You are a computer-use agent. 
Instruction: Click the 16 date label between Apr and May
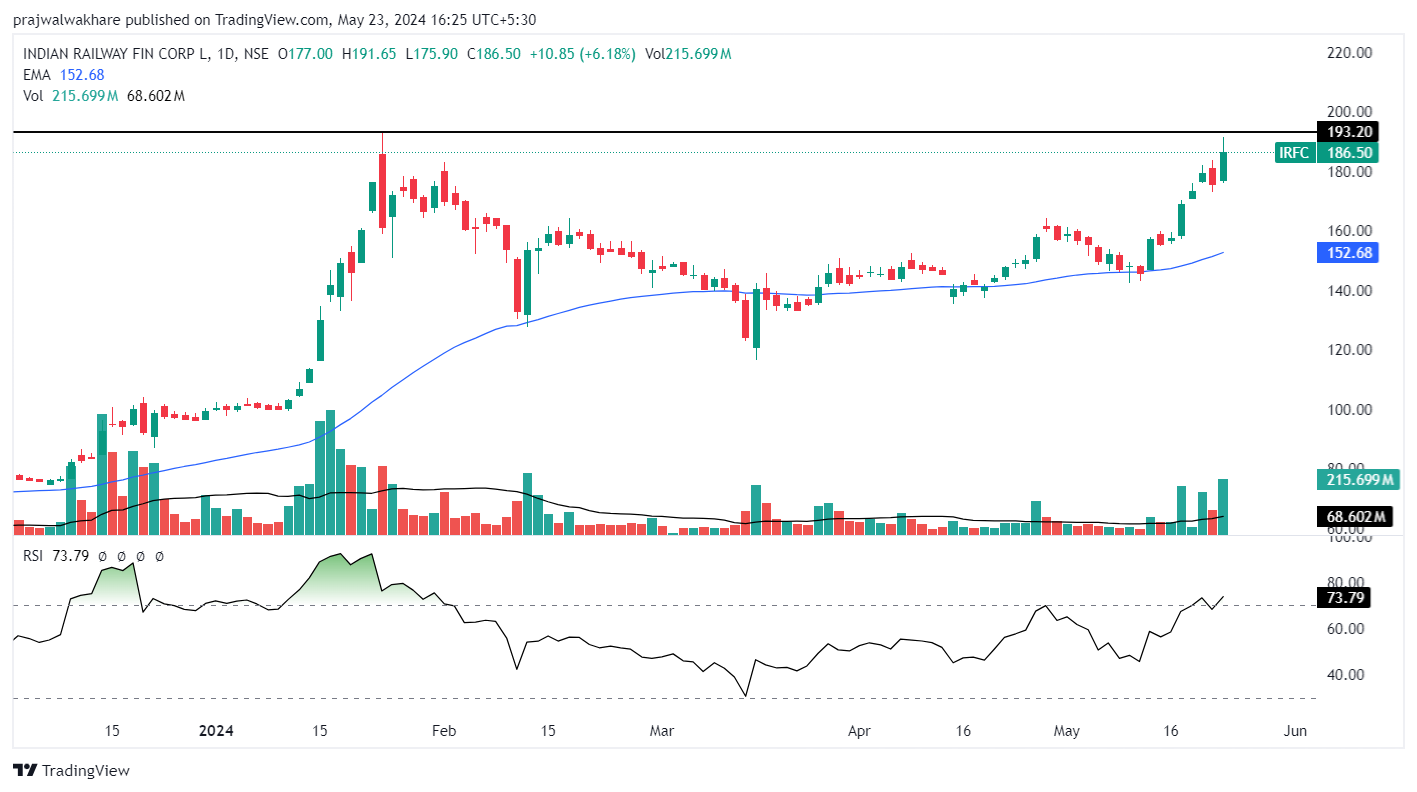[963, 731]
